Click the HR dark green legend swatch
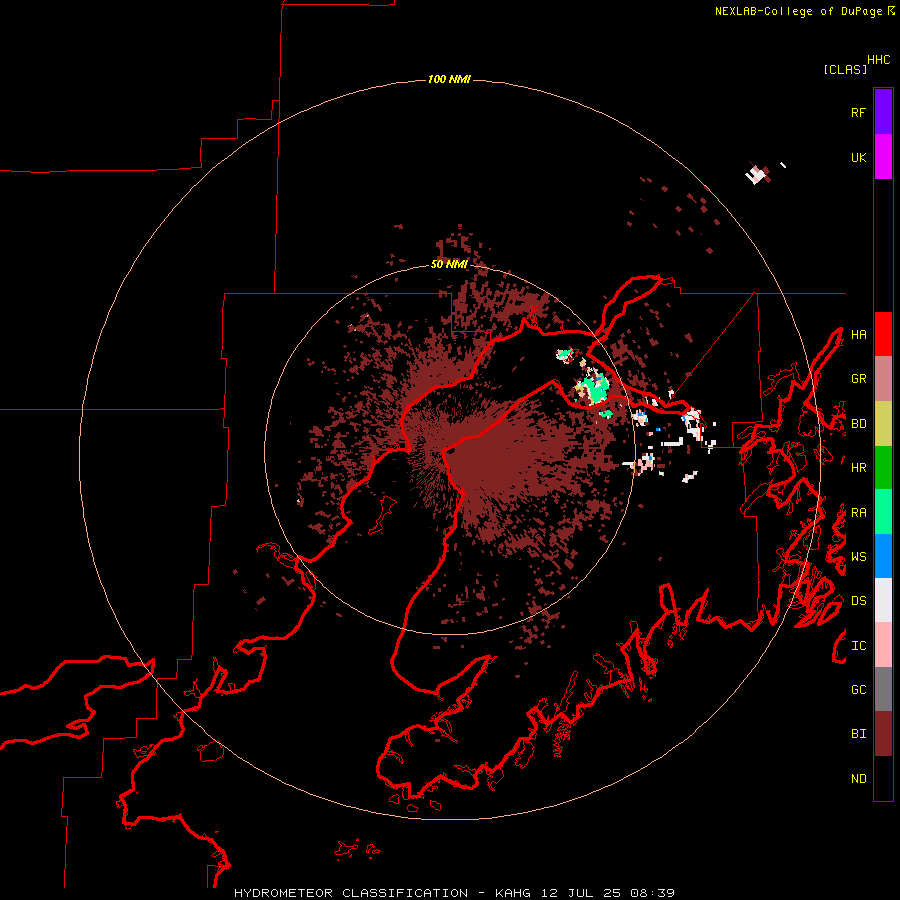 click(x=883, y=468)
